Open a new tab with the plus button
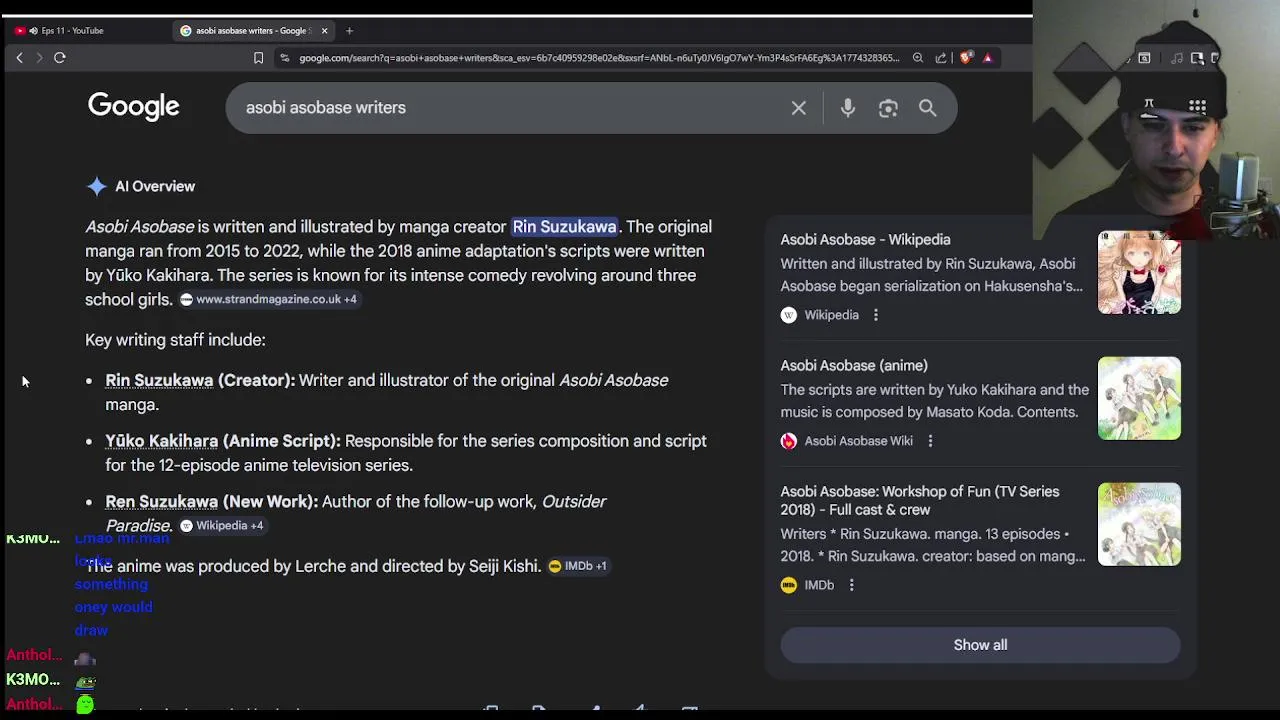Image resolution: width=1280 pixels, height=720 pixels. click(349, 31)
